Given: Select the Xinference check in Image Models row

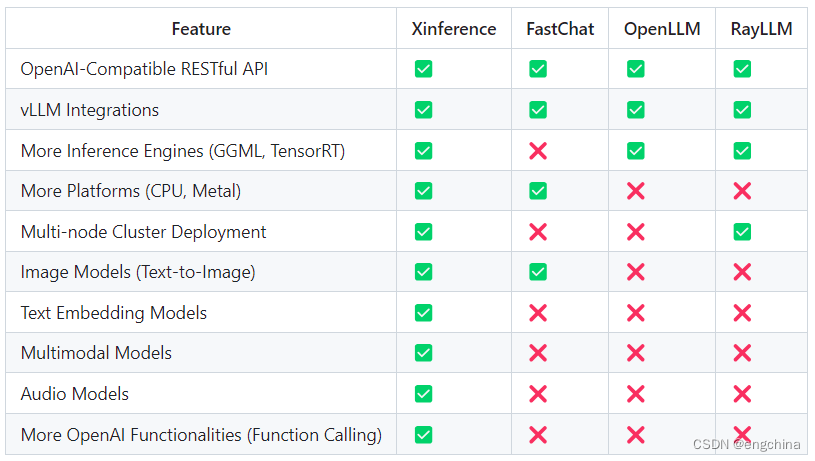Looking at the screenshot, I should coord(423,272).
